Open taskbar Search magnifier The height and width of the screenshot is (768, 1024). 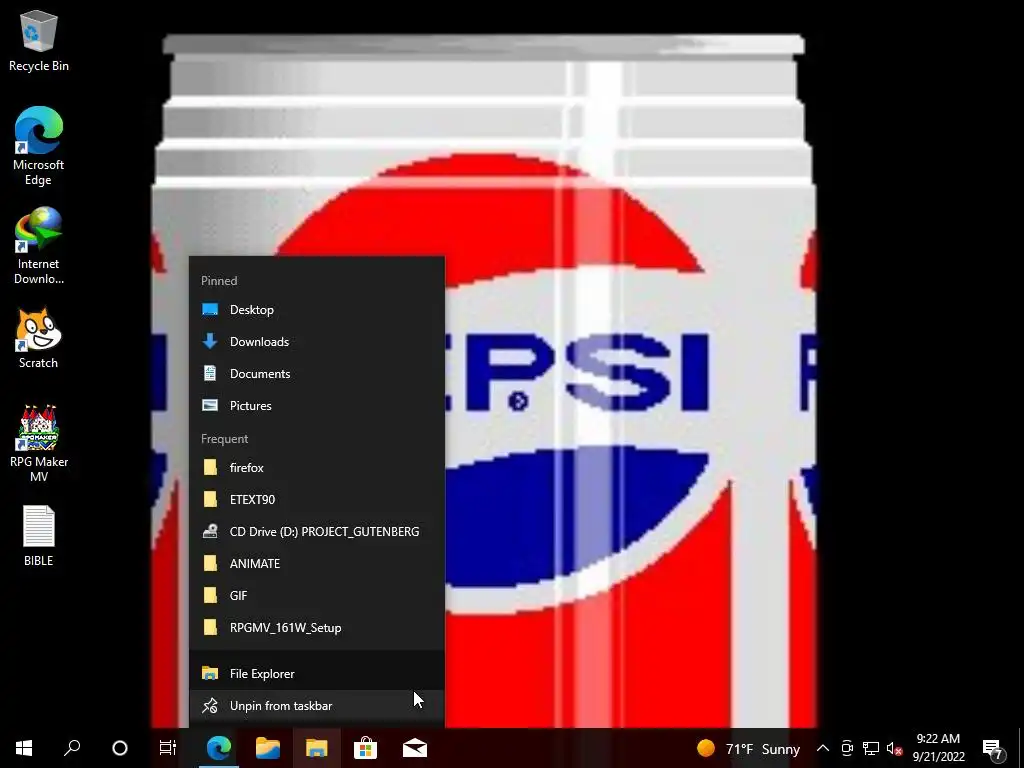point(72,748)
